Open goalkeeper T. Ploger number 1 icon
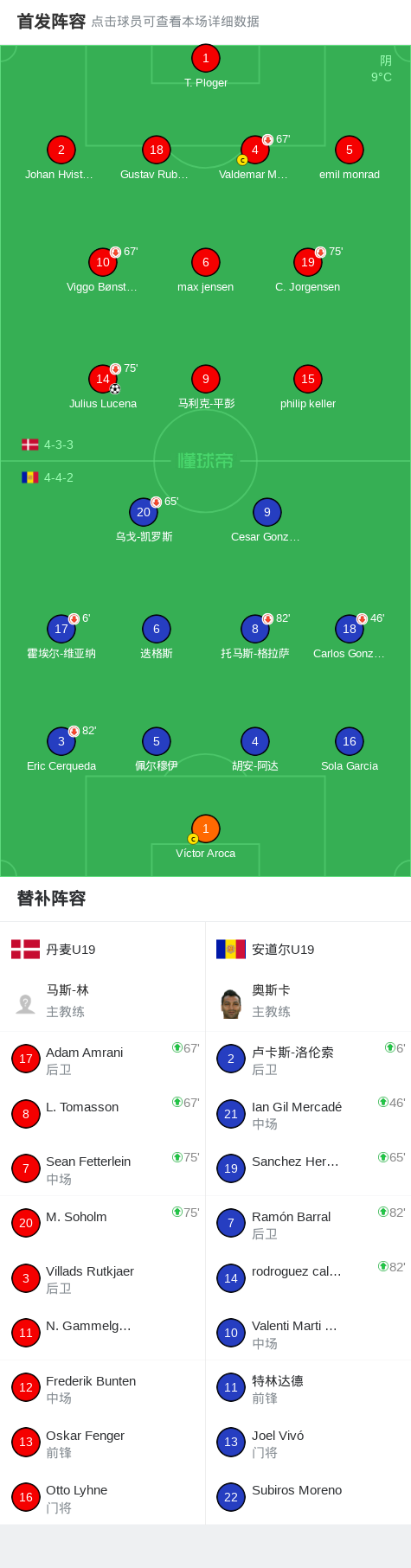 [x=205, y=59]
